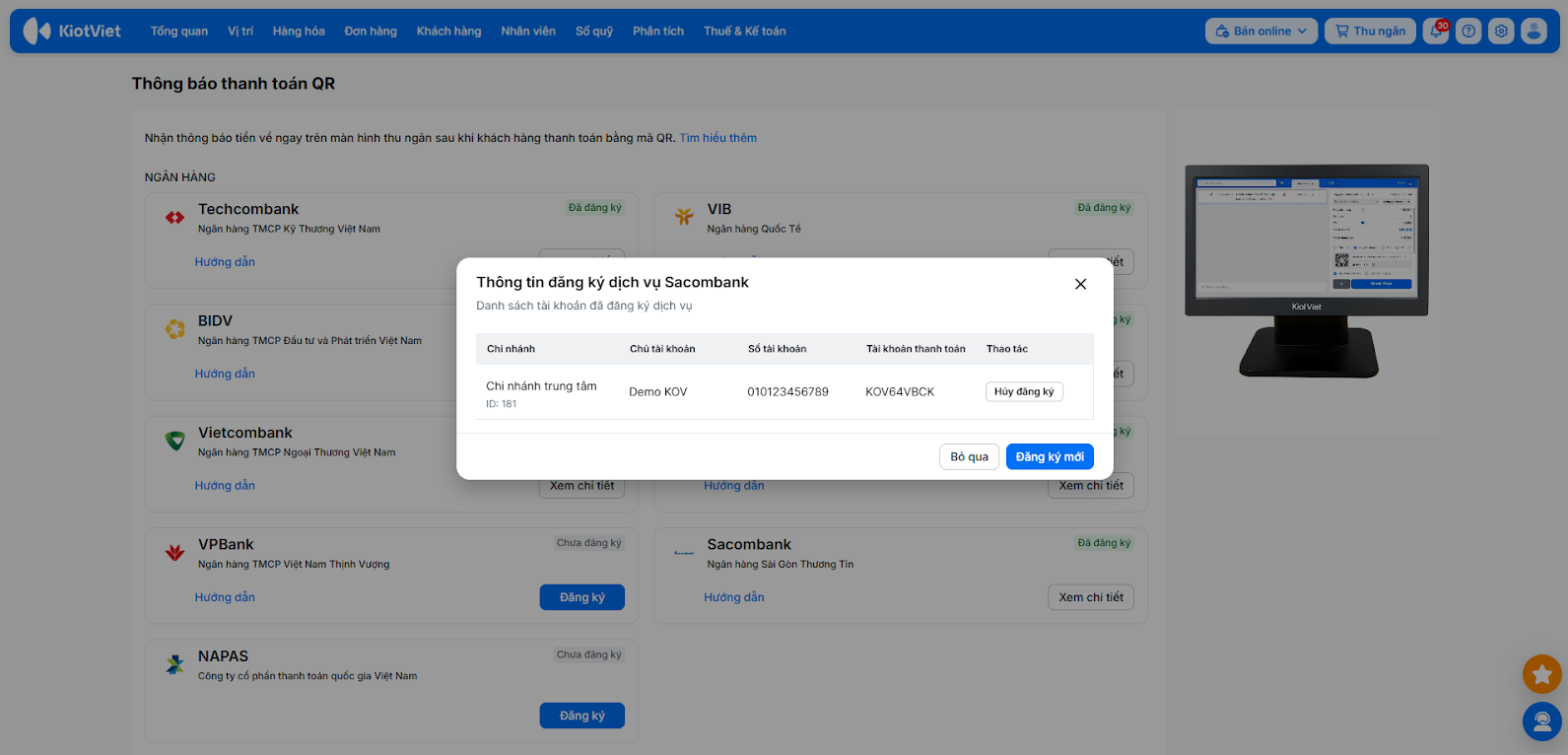Open the Vietcombank Hướng dẫn guide link
The width and height of the screenshot is (1568, 755).
coord(225,486)
